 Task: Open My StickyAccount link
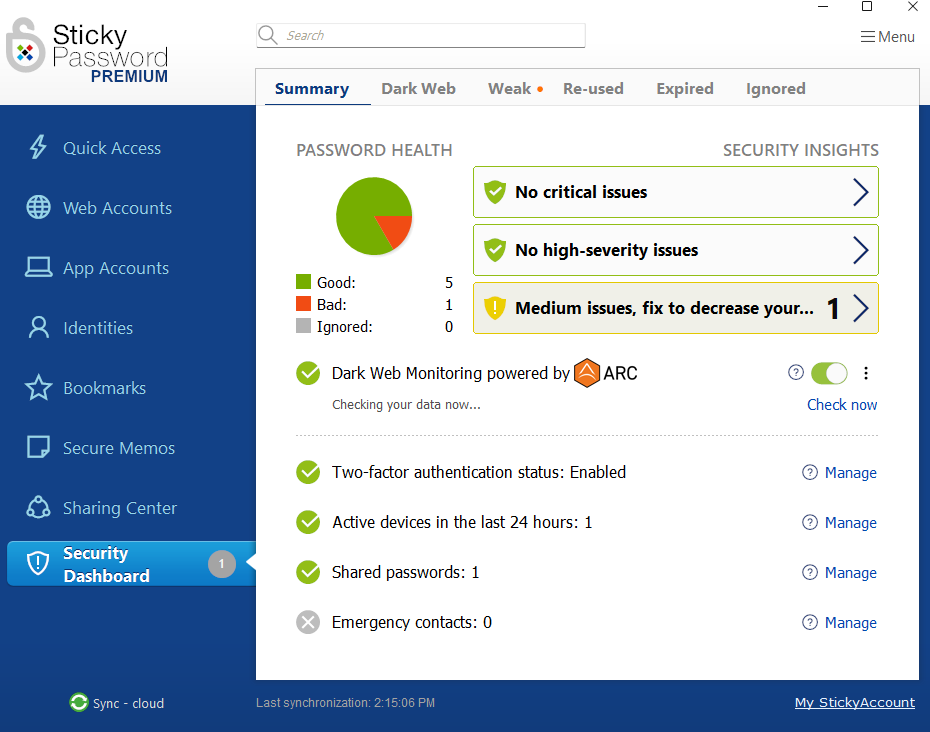click(x=855, y=702)
